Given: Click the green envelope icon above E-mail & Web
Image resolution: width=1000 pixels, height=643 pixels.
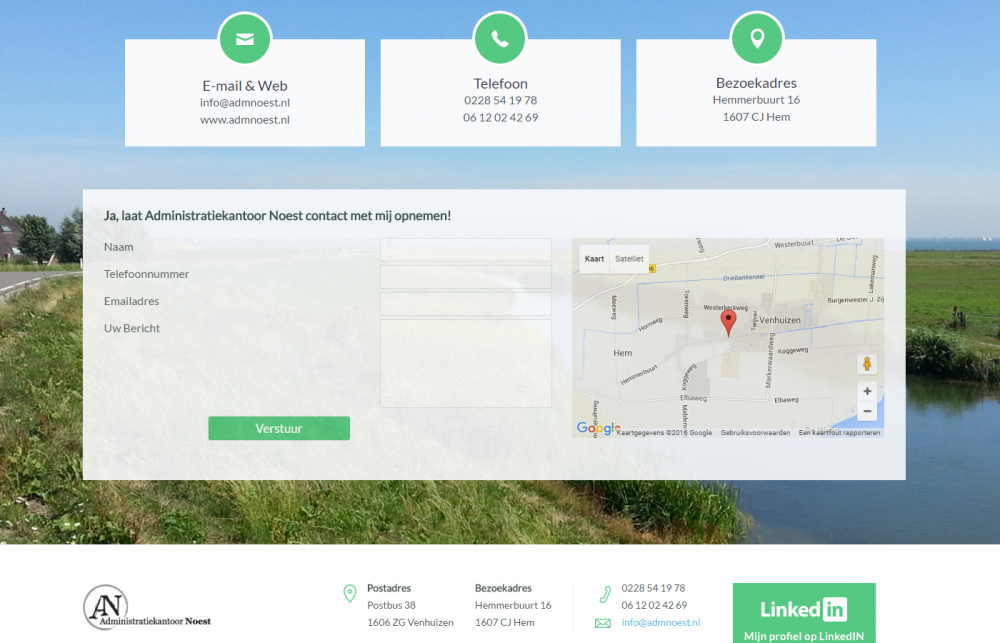Looking at the screenshot, I should [245, 39].
